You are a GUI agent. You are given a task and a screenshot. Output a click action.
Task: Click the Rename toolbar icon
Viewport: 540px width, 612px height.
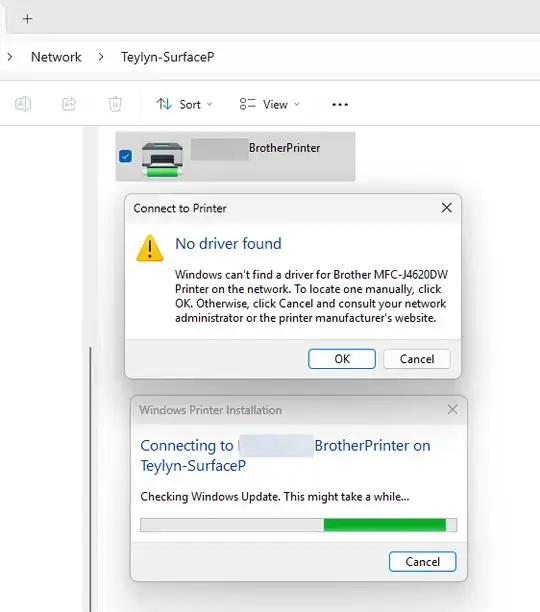tap(23, 104)
